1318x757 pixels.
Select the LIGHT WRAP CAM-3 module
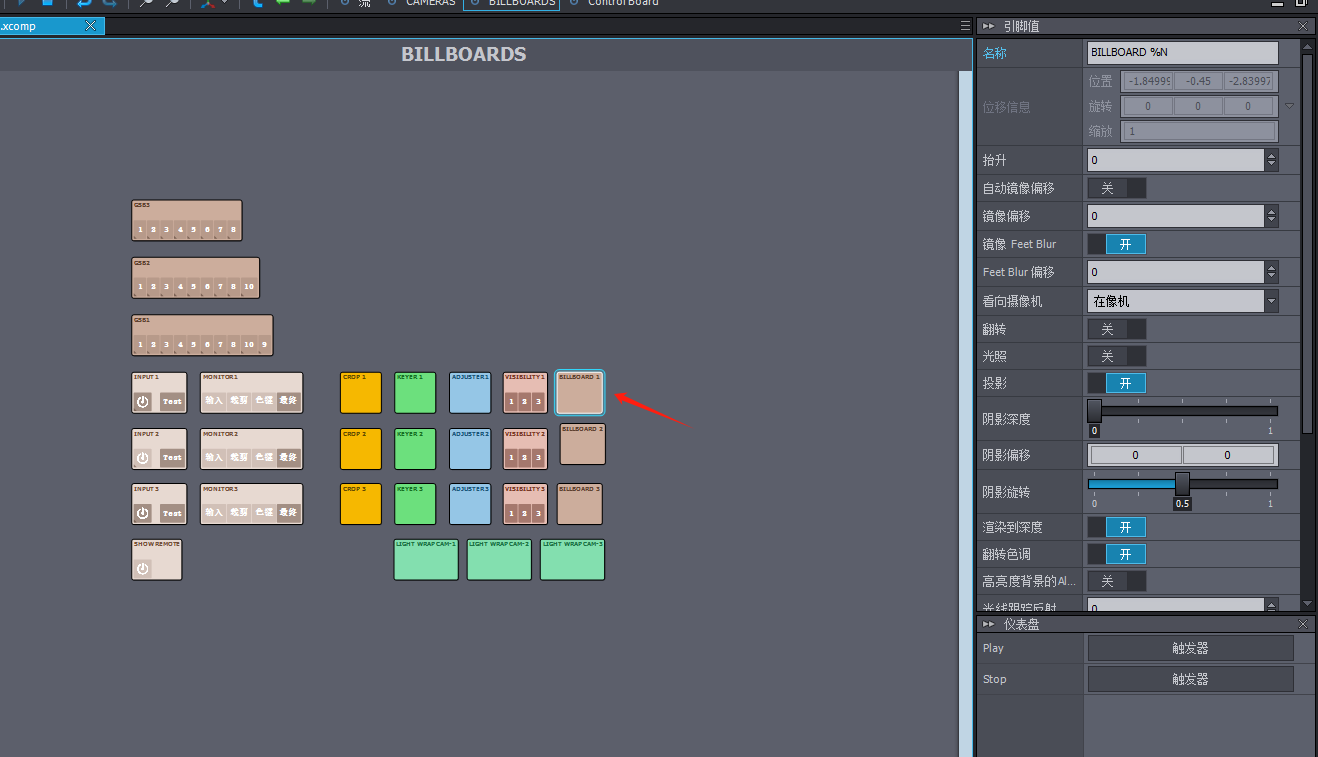point(572,560)
